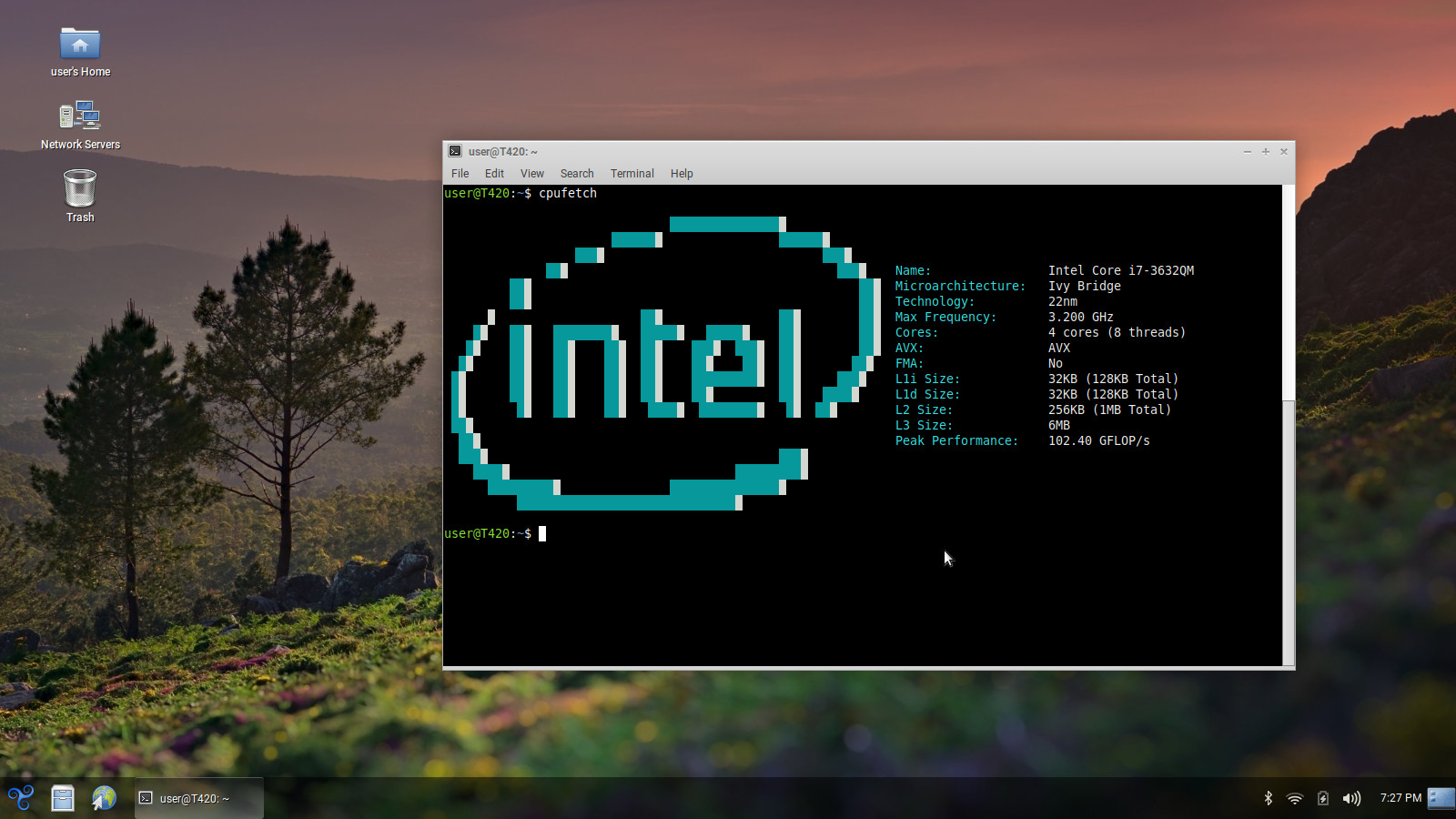Open the application menu launcher in taskbar
The height and width of the screenshot is (819, 1456).
click(21, 798)
